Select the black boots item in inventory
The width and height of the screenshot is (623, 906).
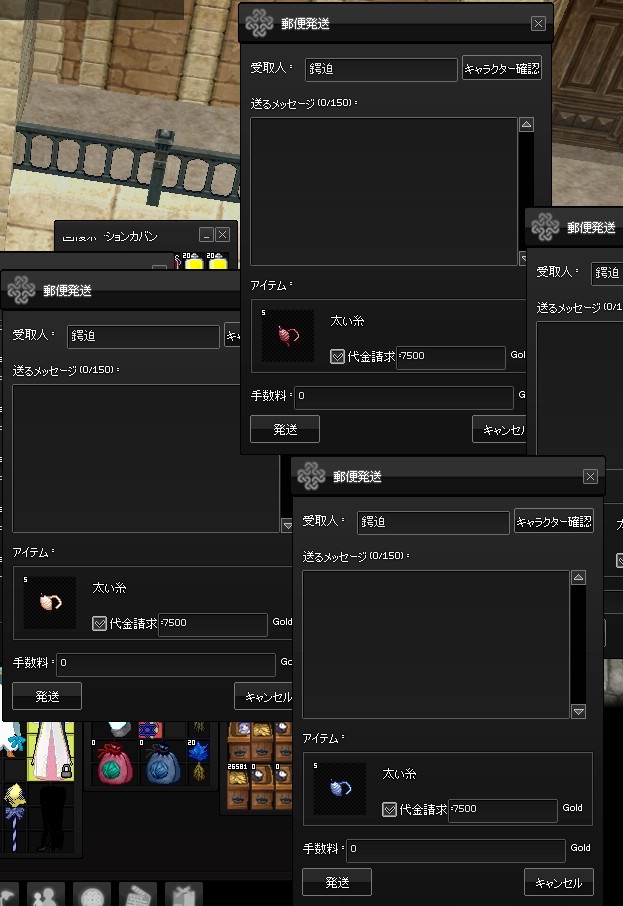click(x=52, y=817)
